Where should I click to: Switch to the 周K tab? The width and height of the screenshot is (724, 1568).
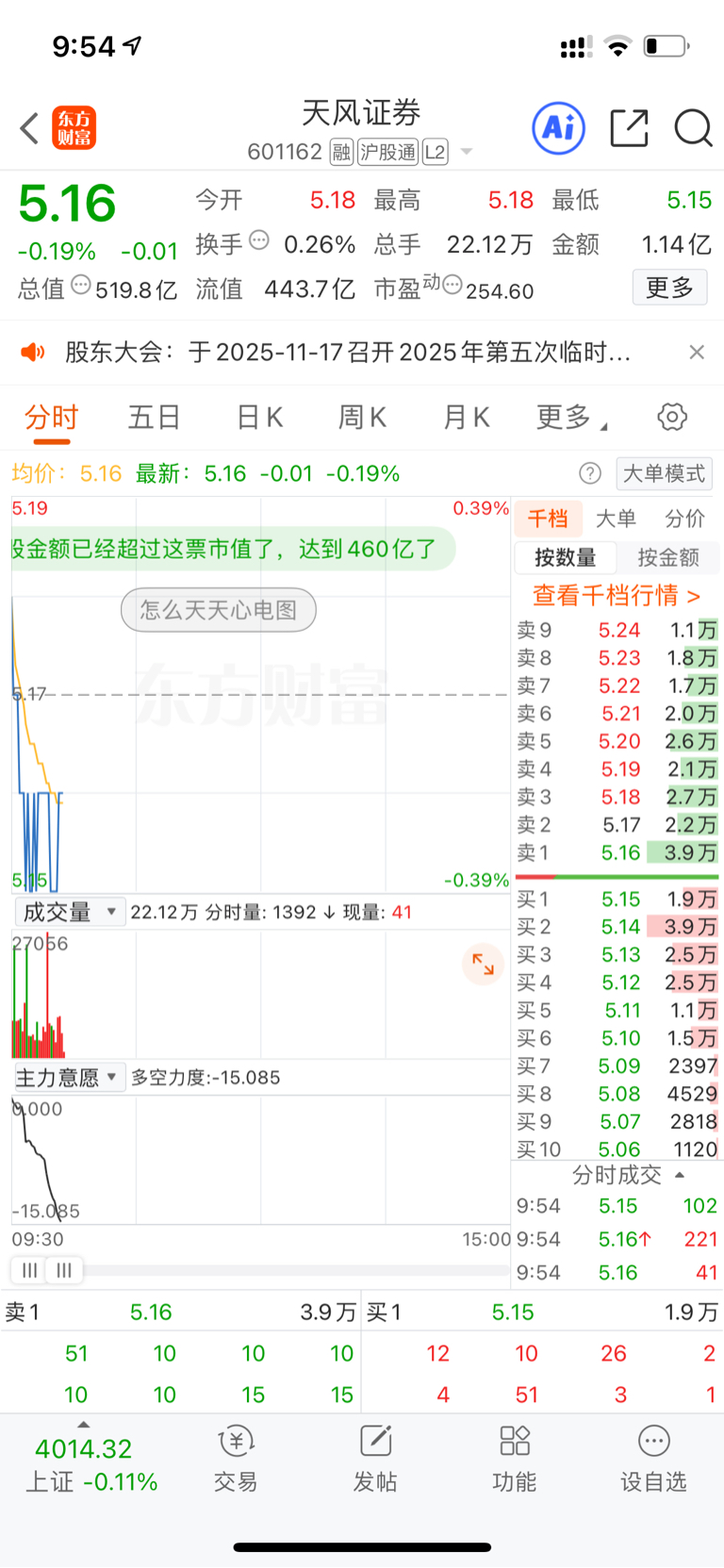[362, 417]
